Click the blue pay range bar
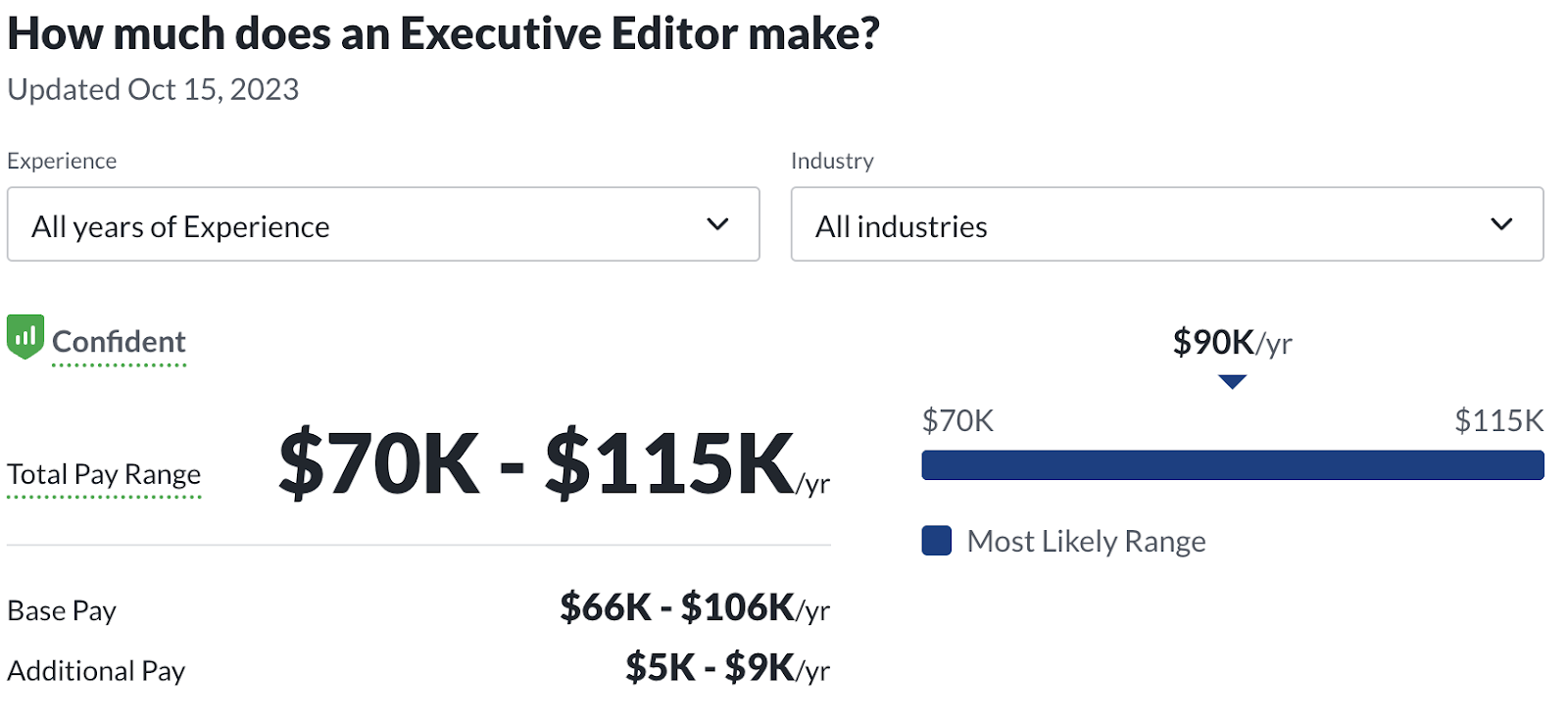This screenshot has width=1568, height=723. click(1232, 465)
